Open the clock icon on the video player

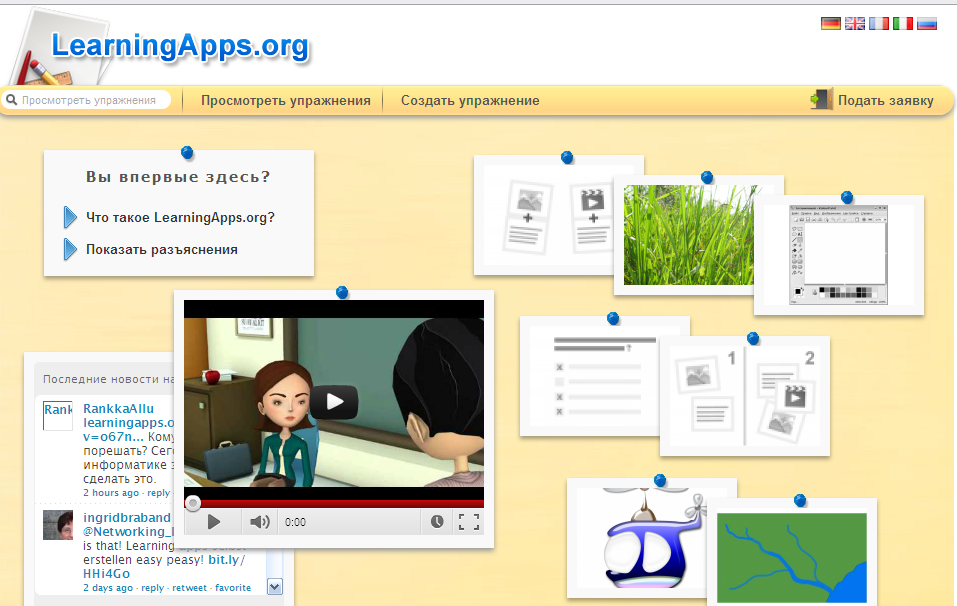click(x=437, y=521)
